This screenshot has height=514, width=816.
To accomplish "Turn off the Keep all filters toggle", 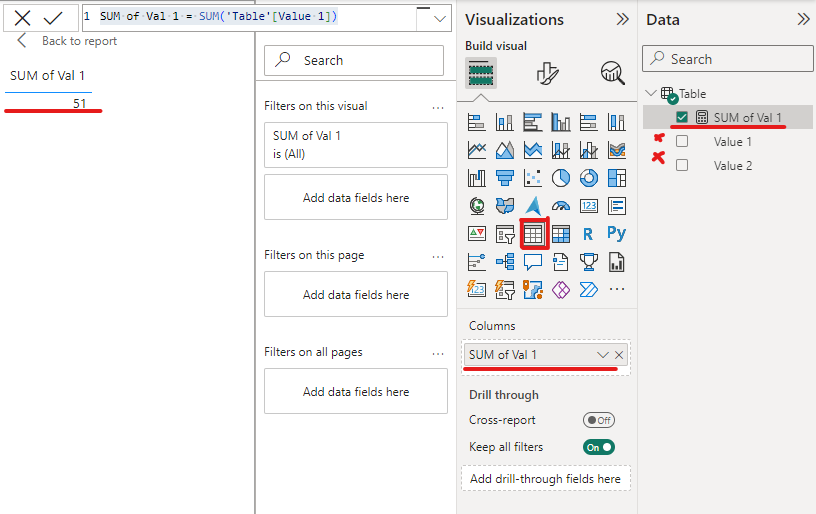I will 598,447.
